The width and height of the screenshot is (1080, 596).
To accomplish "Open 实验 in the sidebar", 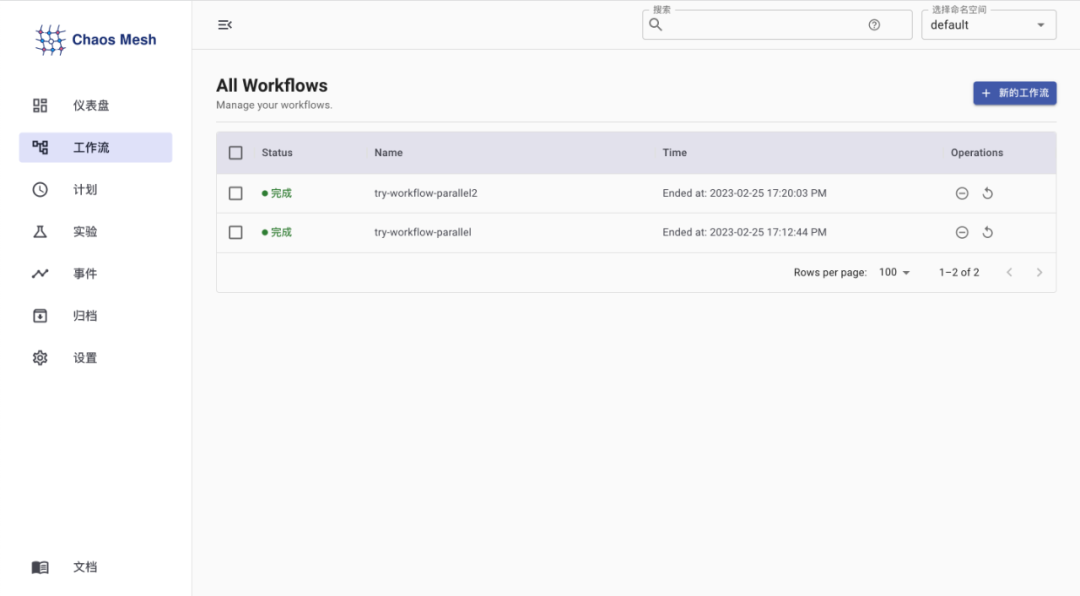I will click(96, 232).
